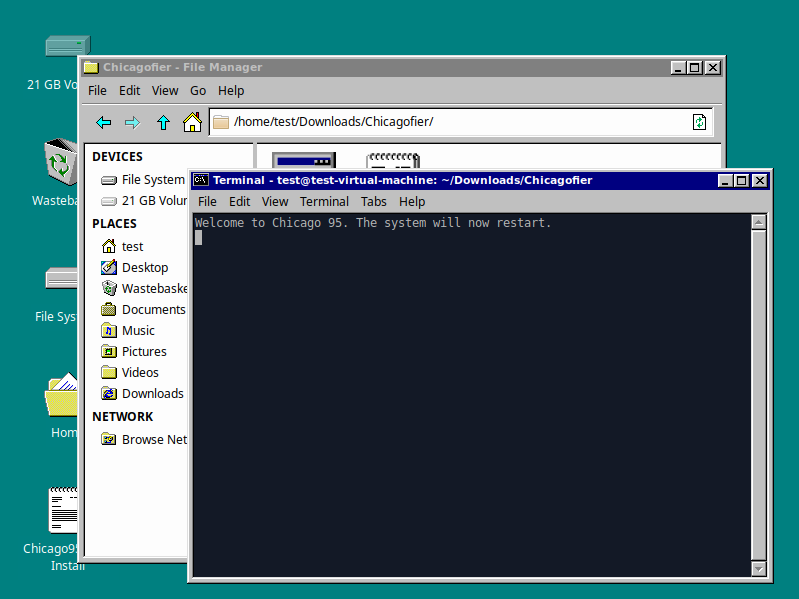Minimize the File Manager window
799x599 pixels.
point(678,67)
